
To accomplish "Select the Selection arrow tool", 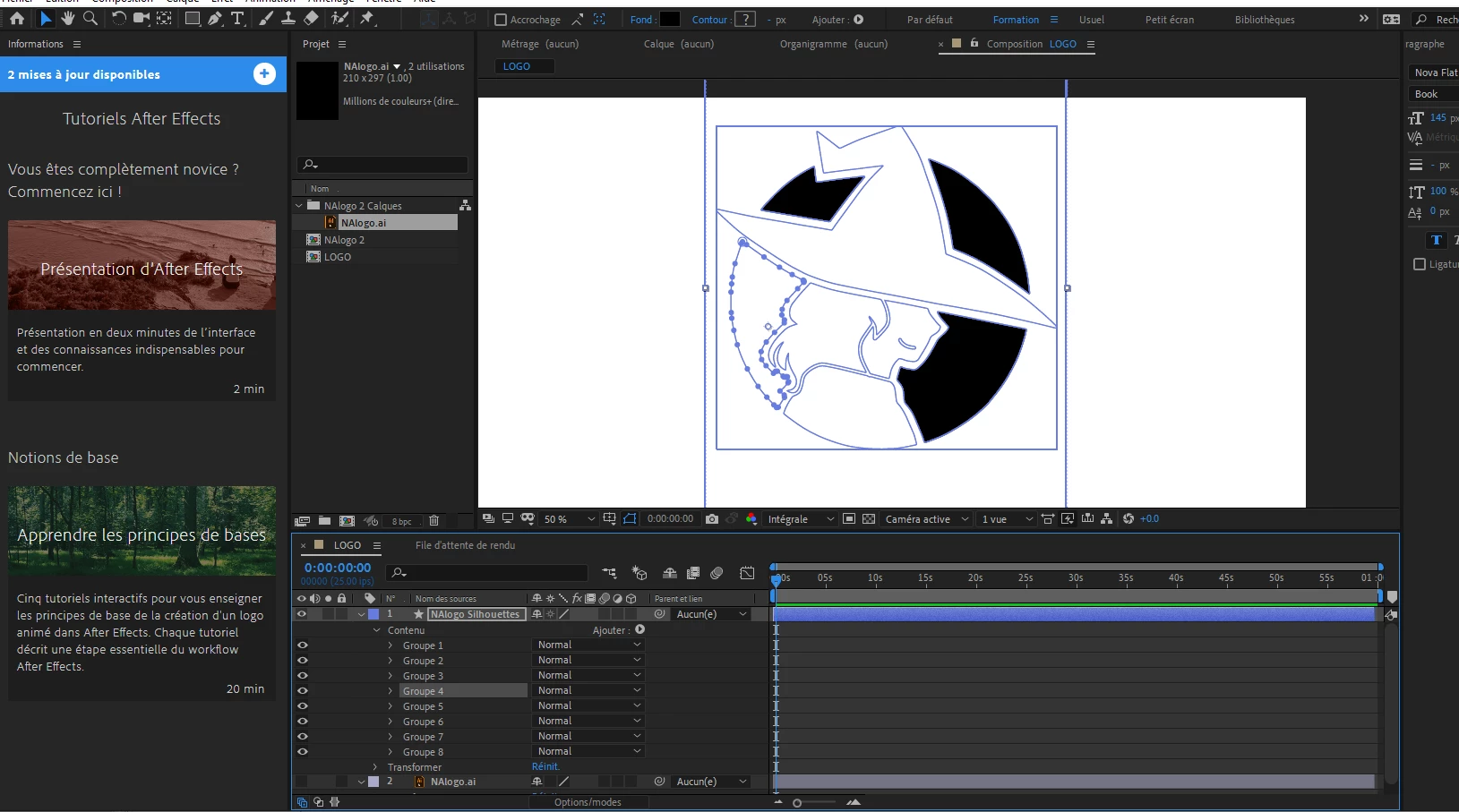I will (46, 19).
